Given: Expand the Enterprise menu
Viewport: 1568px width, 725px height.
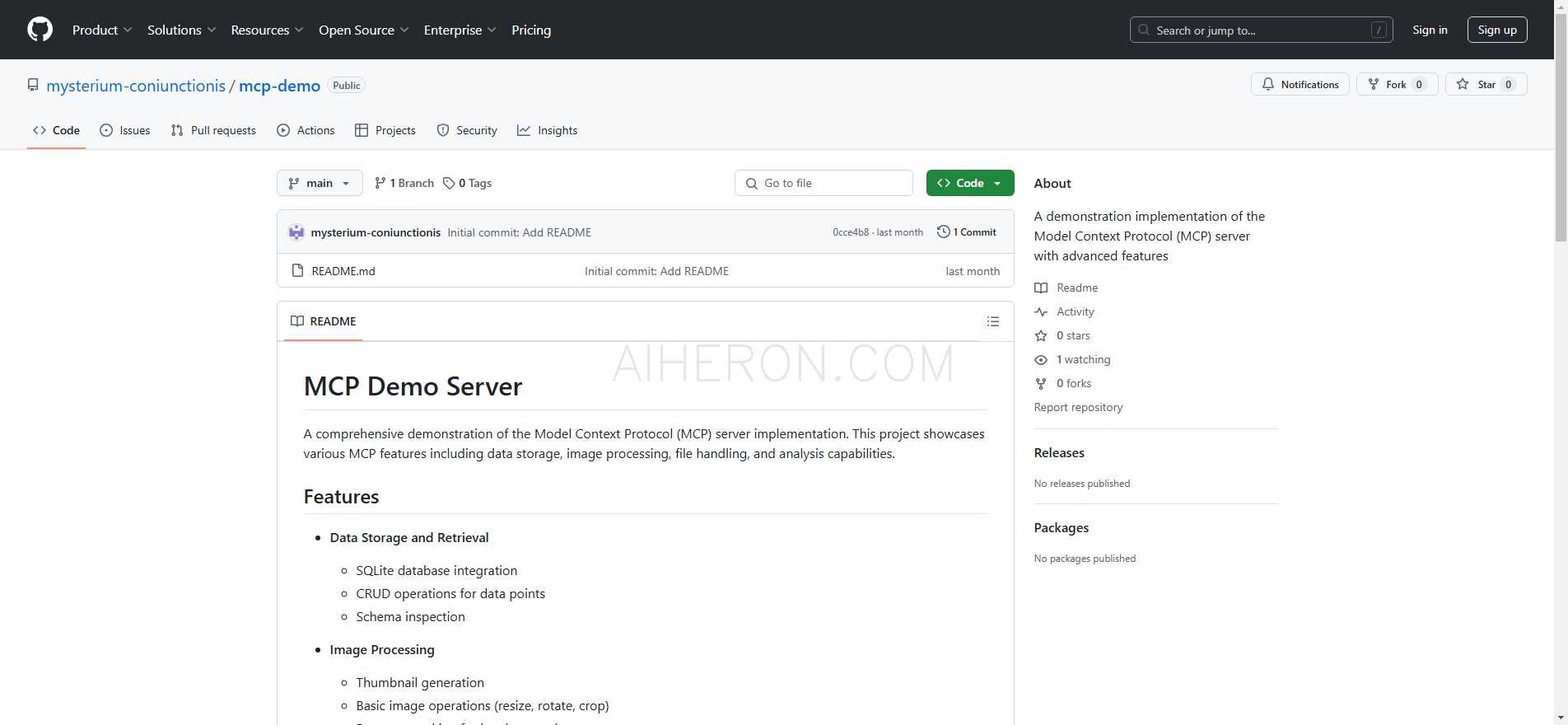Looking at the screenshot, I should point(460,30).
